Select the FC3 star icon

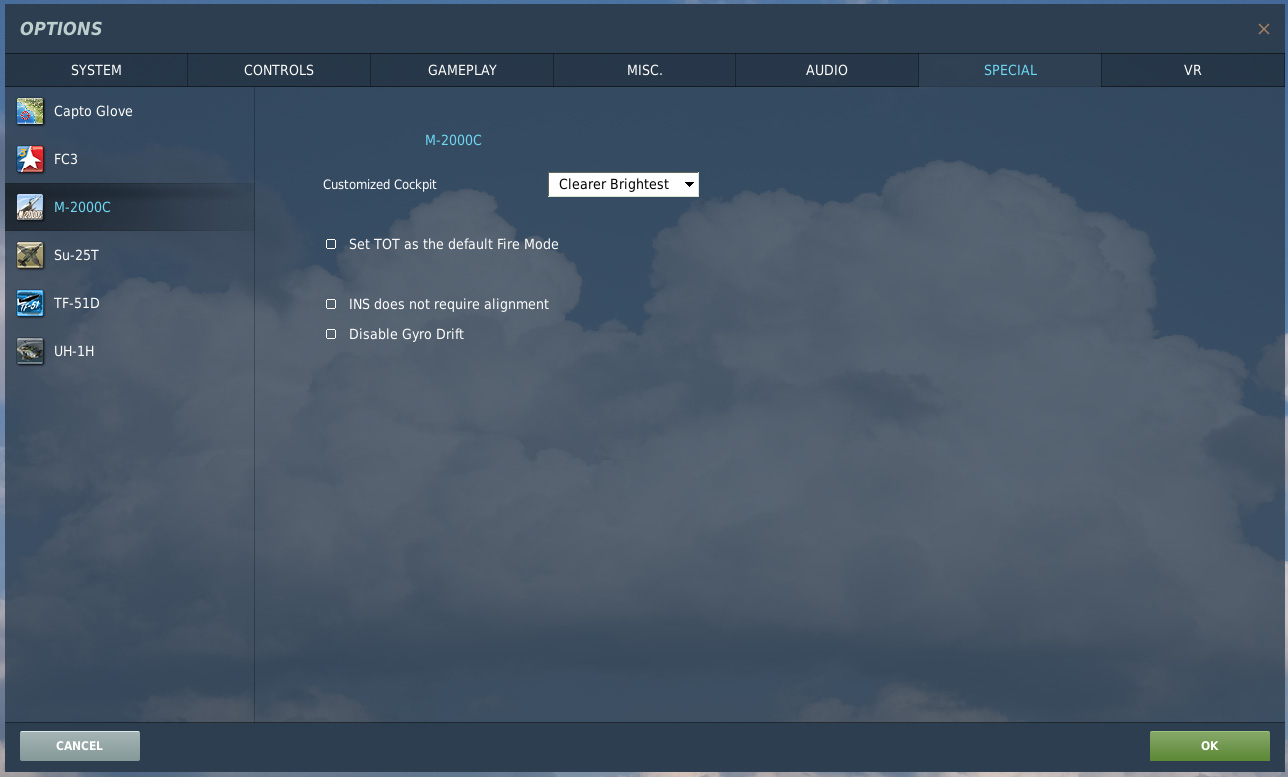coord(30,159)
